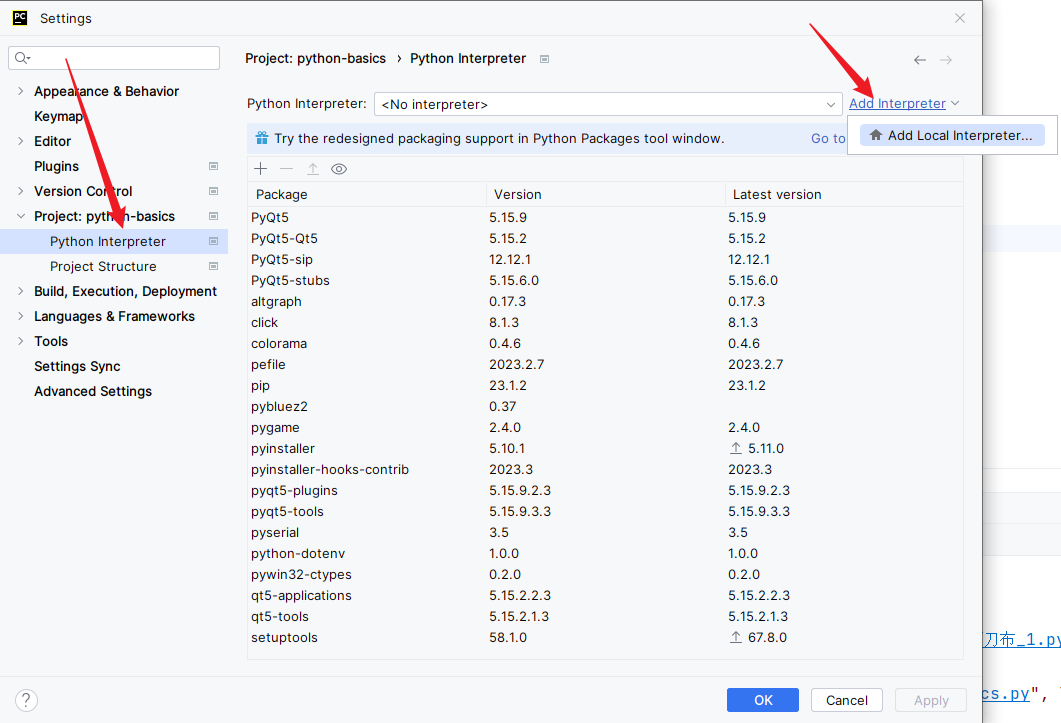The image size is (1061, 723).
Task: Click the upgrade arrow for pyinstaller 5.11.0
Action: [x=736, y=448]
